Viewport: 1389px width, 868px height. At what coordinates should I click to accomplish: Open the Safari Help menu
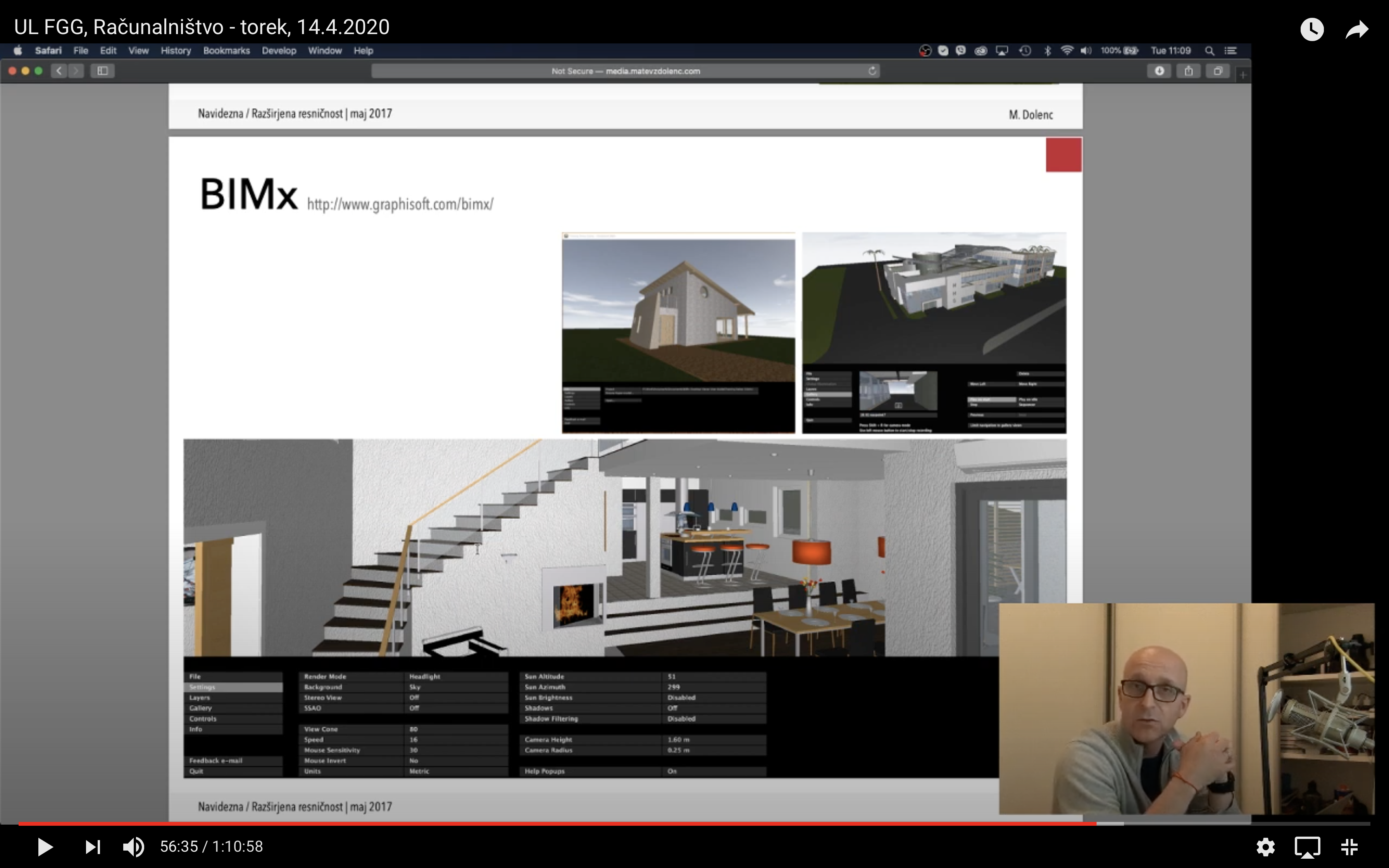pos(363,50)
